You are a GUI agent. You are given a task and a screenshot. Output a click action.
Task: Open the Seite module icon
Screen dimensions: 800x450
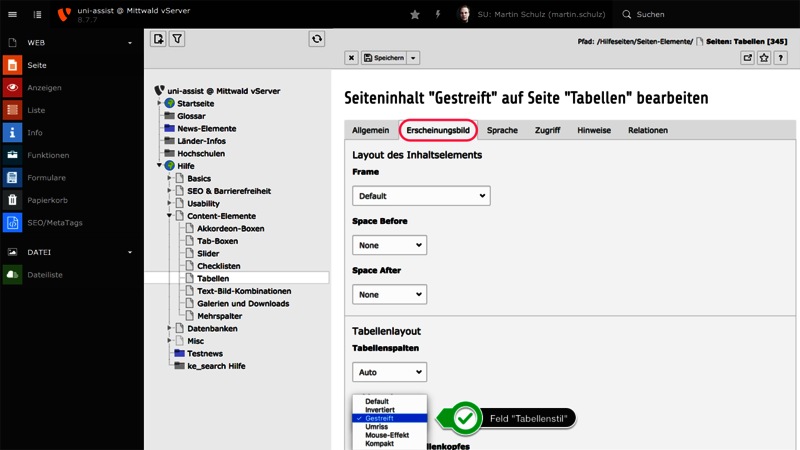tap(12, 65)
